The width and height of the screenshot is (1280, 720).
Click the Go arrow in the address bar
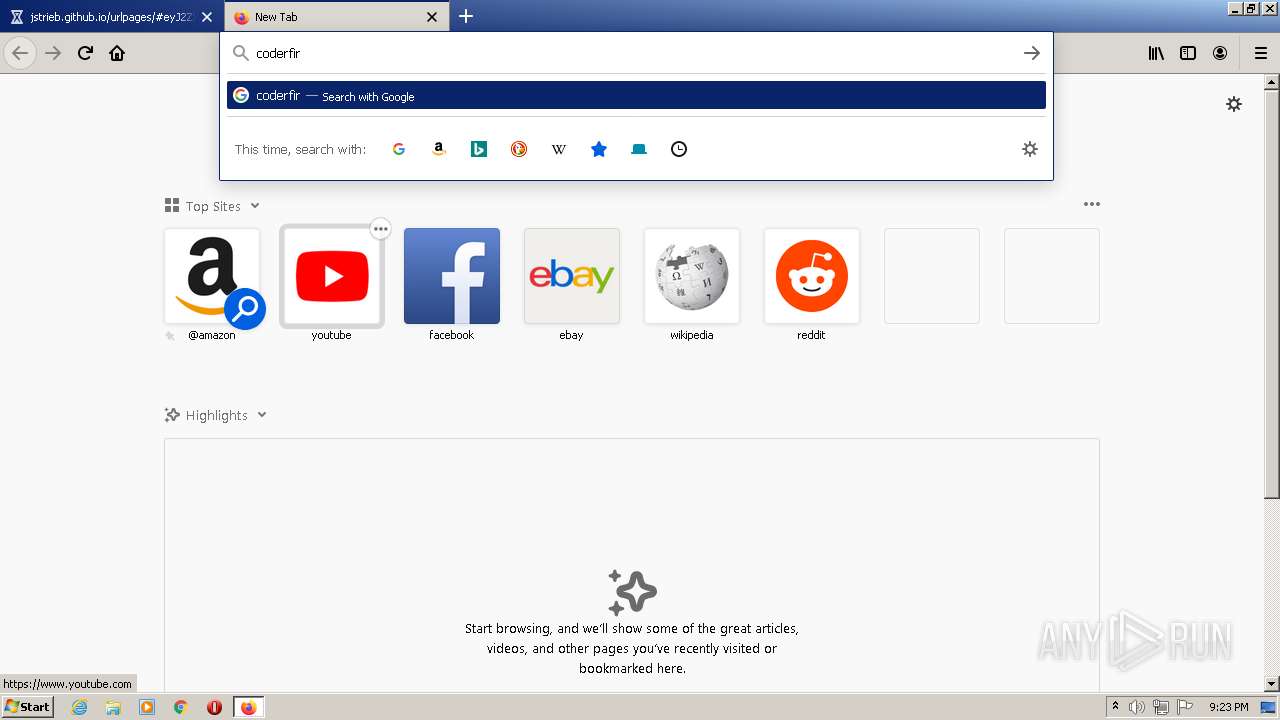(1032, 53)
